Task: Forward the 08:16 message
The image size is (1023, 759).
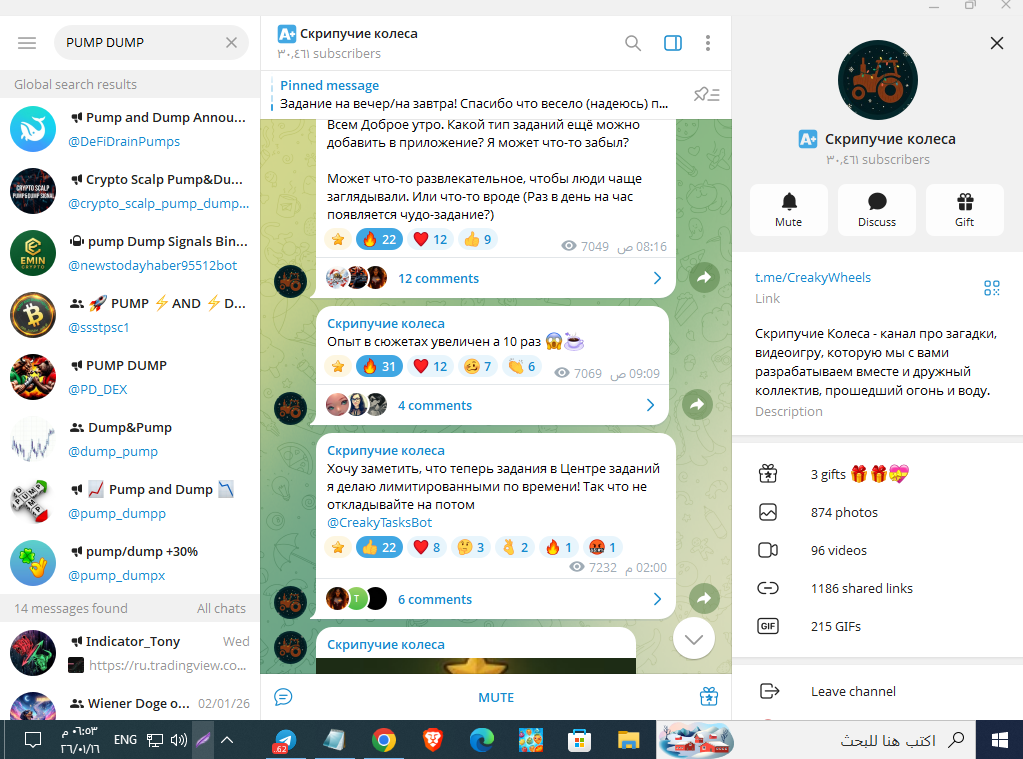Action: tap(705, 278)
